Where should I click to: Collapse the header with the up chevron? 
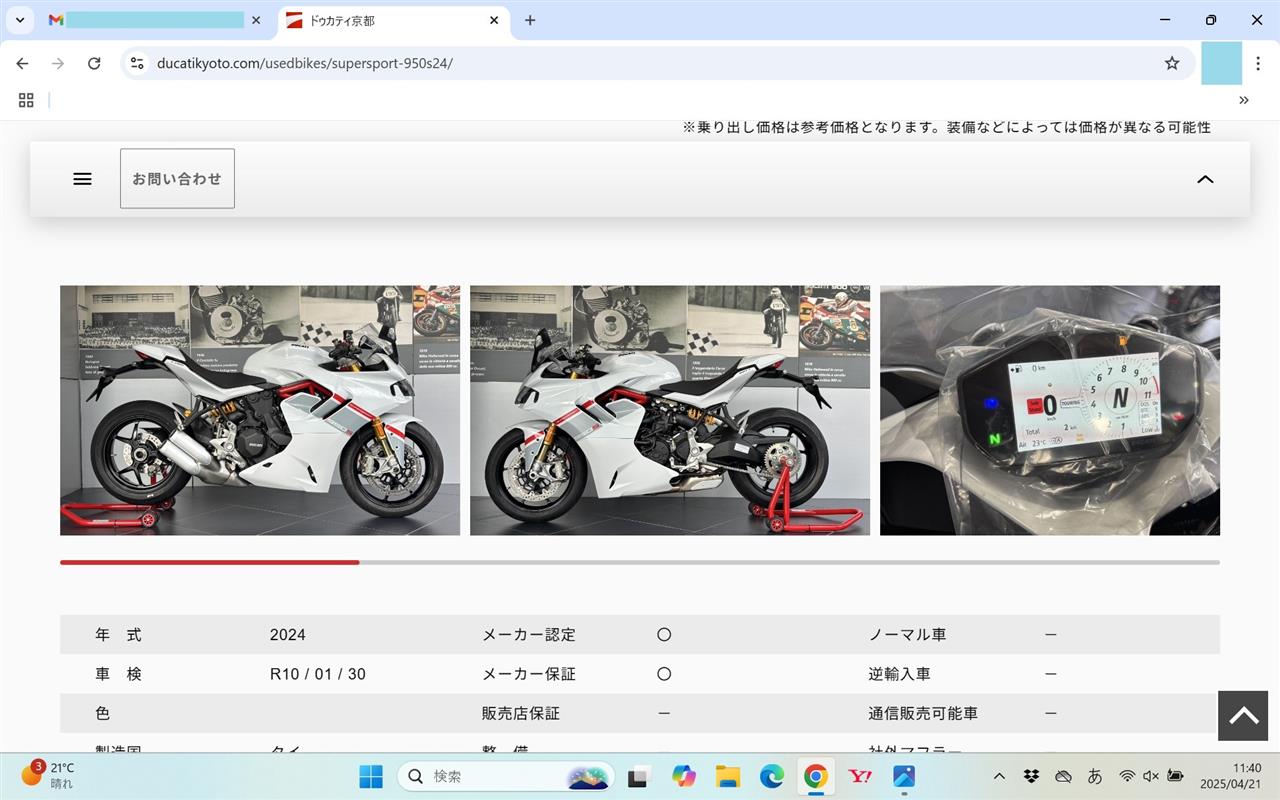[x=1205, y=179]
